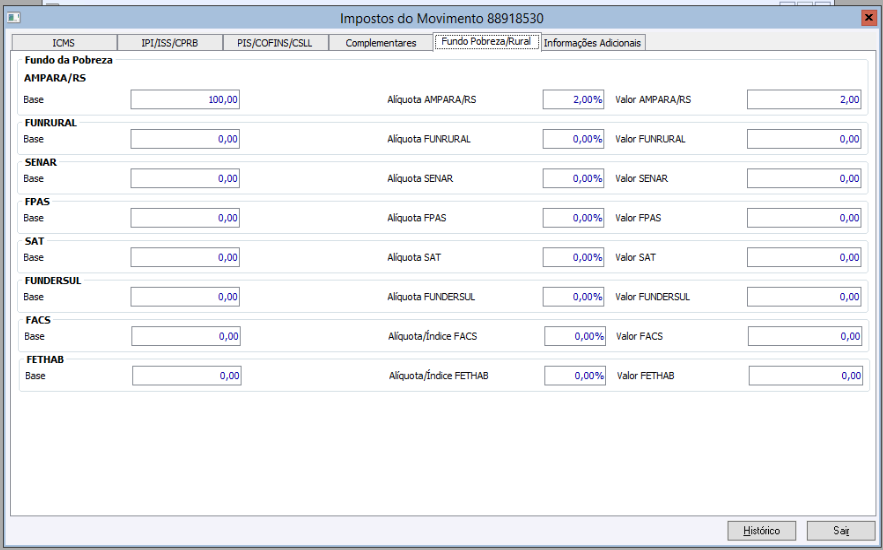Open the Informações Adicionais tab
Image resolution: width=883 pixels, height=550 pixels.
(x=592, y=43)
